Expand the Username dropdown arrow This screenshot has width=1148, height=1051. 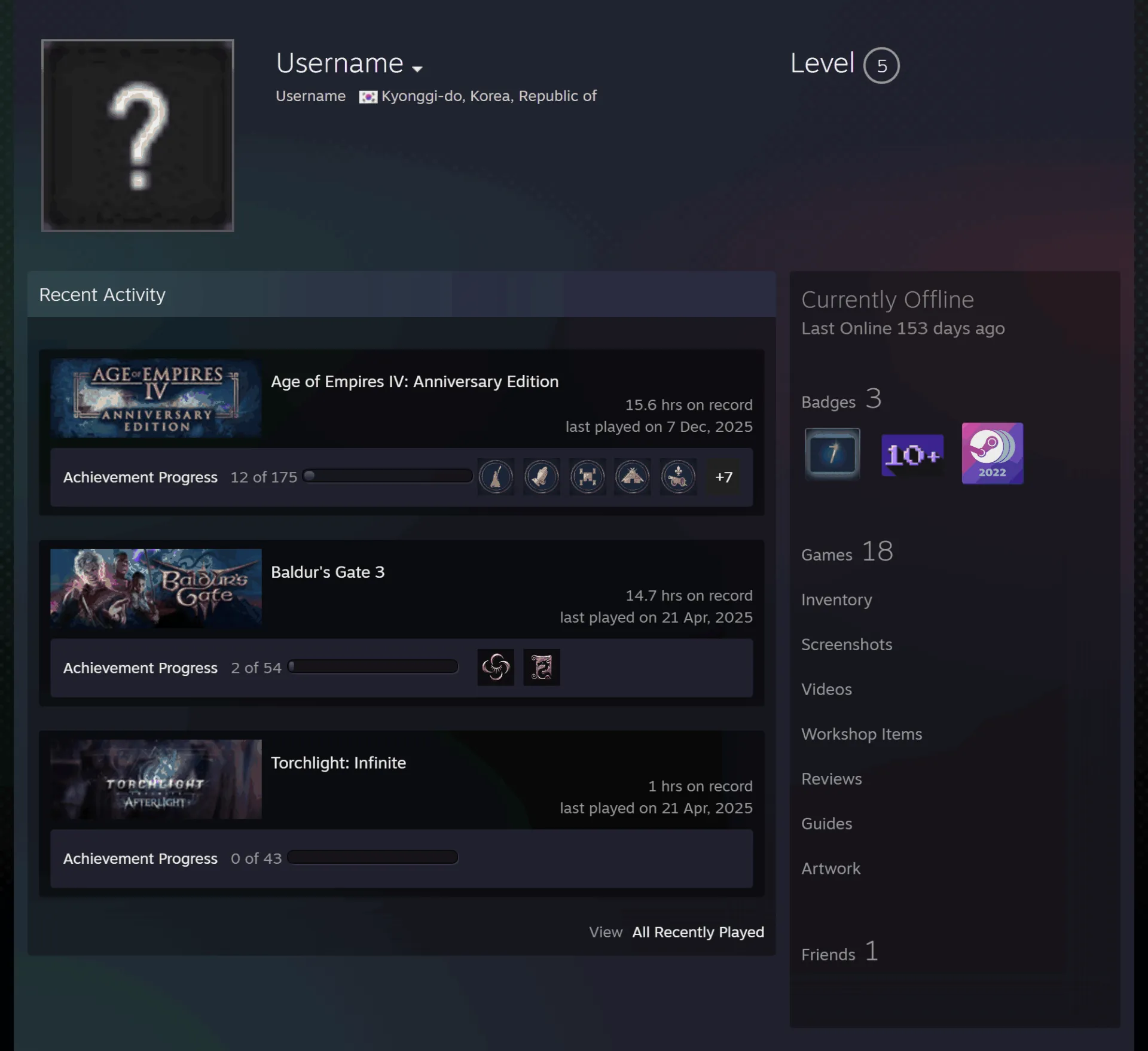tap(417, 69)
